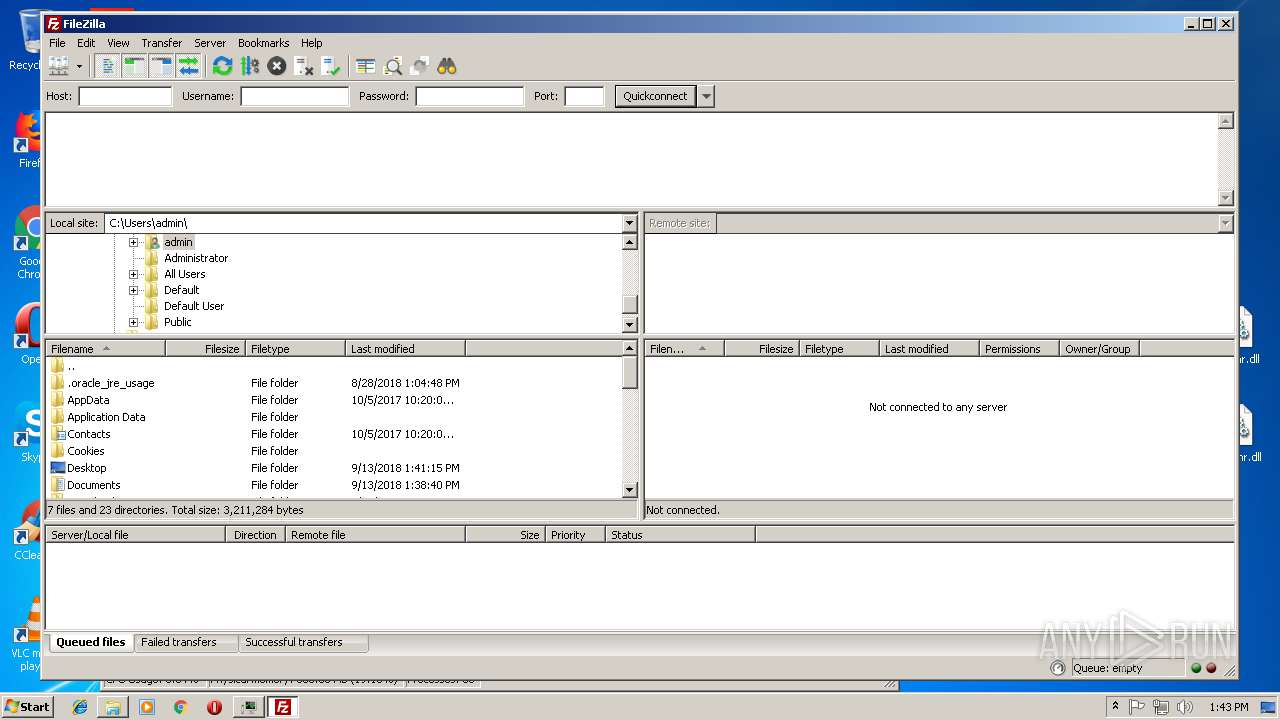Click the Host input field

pyautogui.click(x=125, y=96)
